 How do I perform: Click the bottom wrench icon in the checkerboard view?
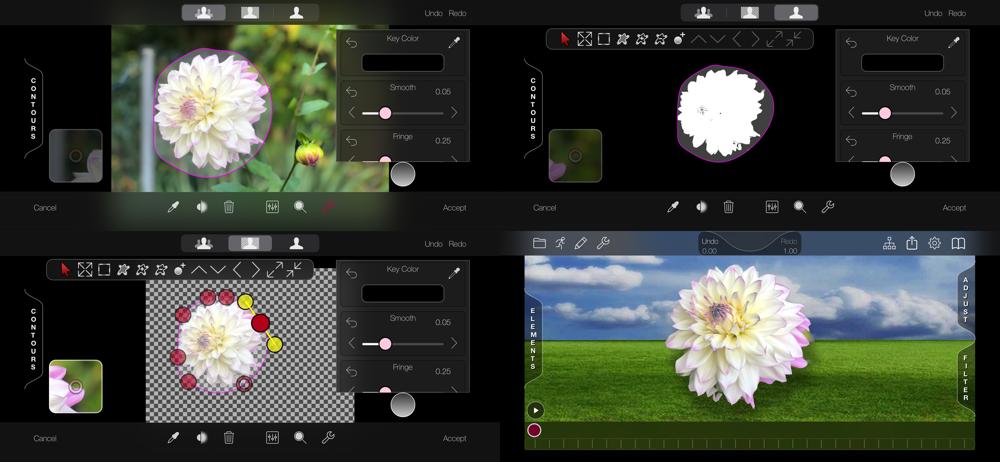328,438
